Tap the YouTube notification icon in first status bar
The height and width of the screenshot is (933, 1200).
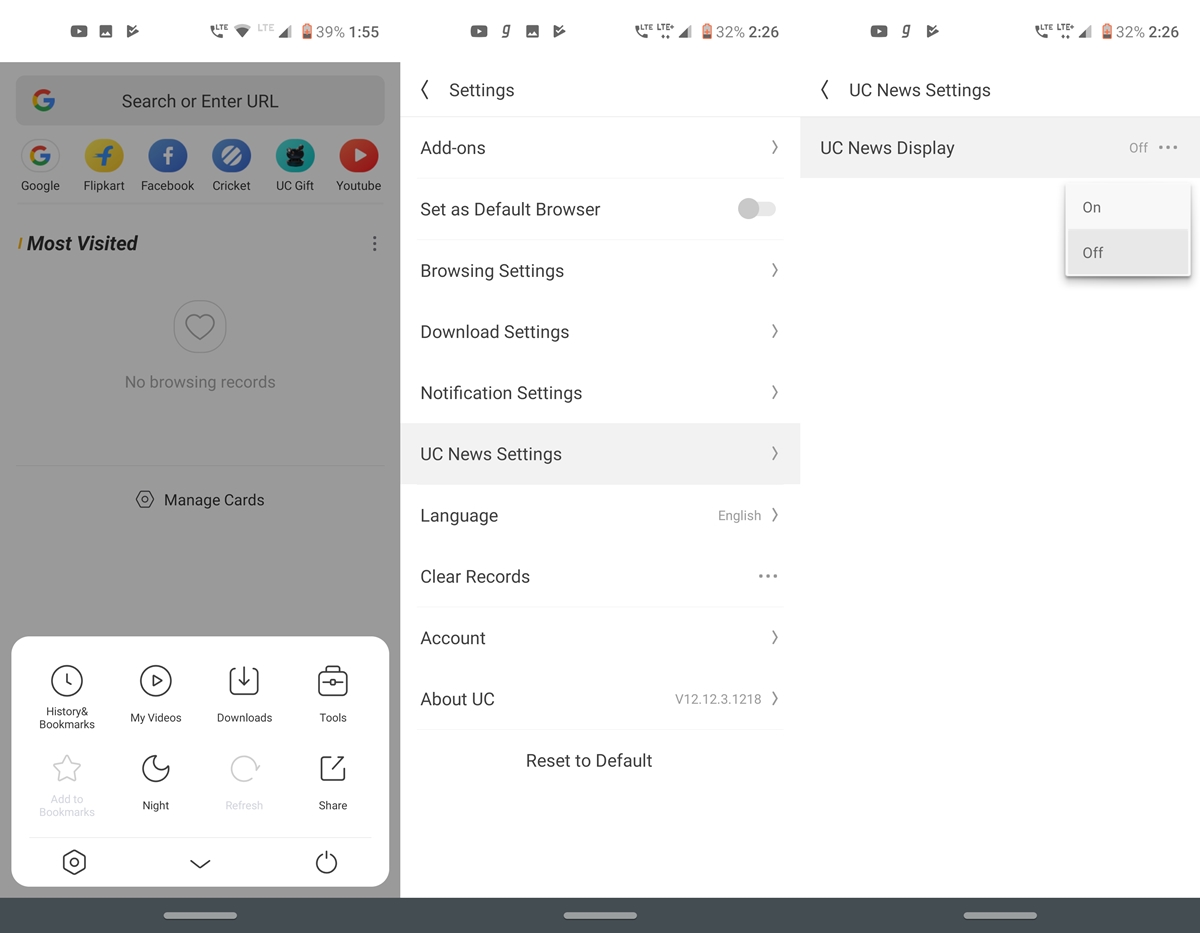79,32
